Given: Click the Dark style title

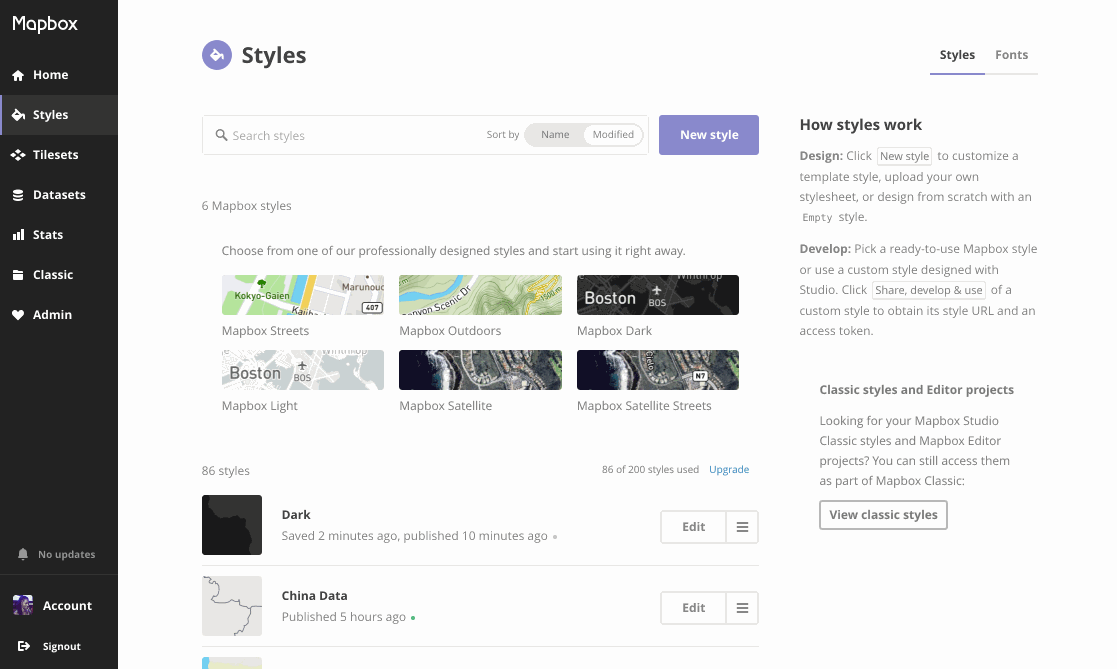Looking at the screenshot, I should point(296,514).
